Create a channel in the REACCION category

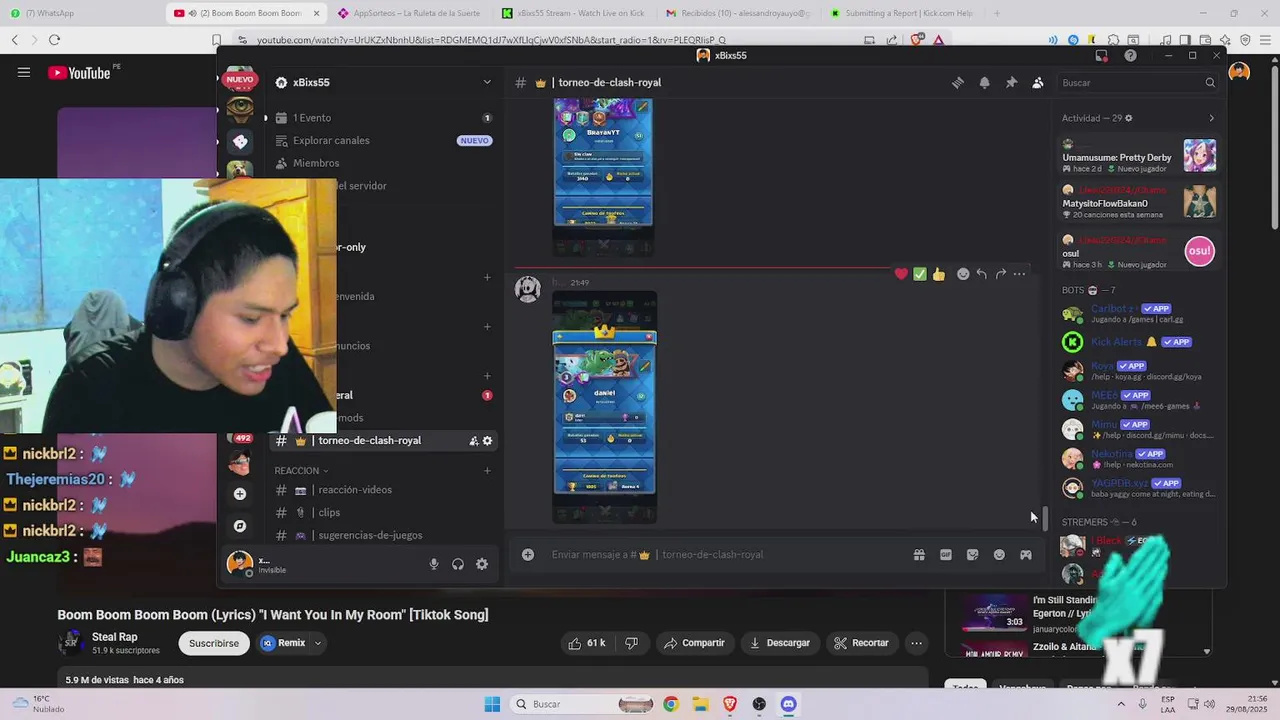click(x=487, y=471)
